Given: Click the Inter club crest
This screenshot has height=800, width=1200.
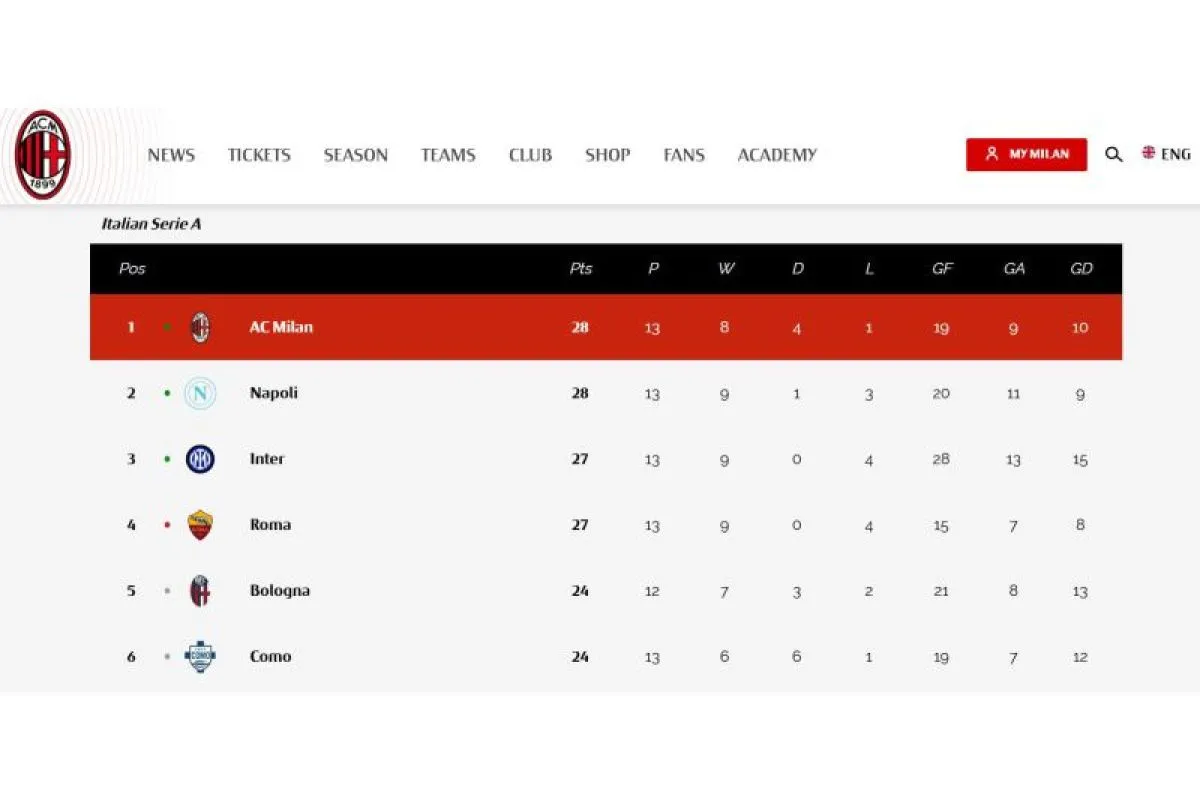Looking at the screenshot, I should 200,459.
